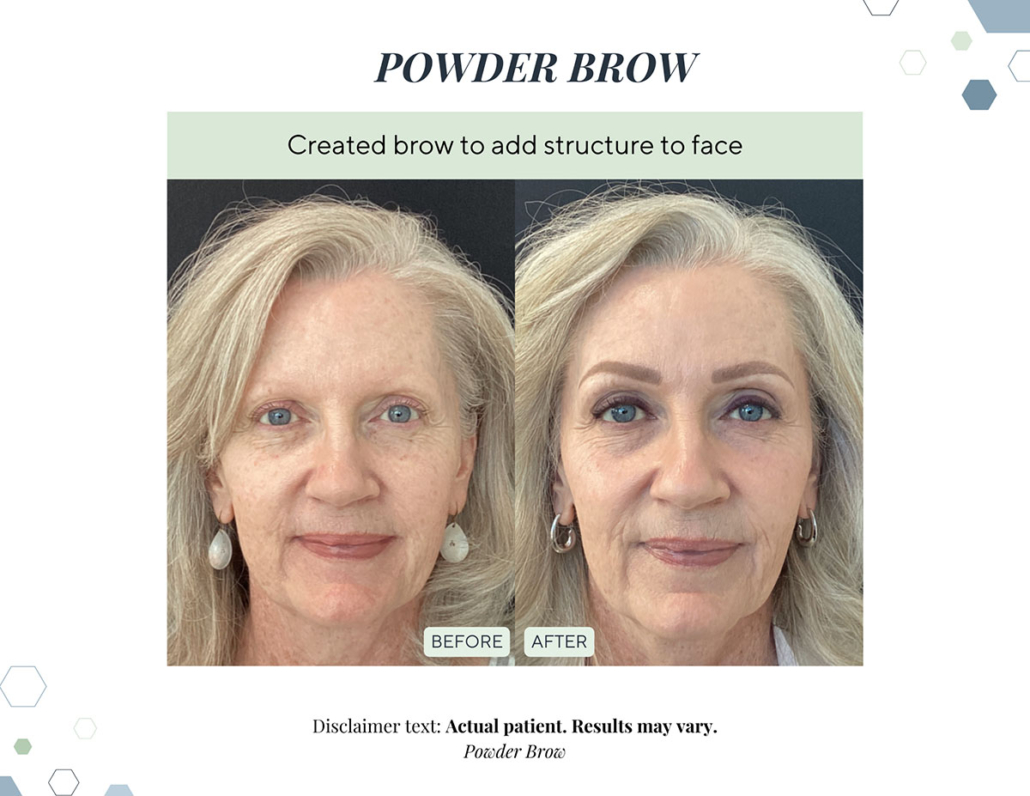Viewport: 1030px width, 796px height.
Task: Click the green caption banner about brow structure
Action: pyautogui.click(x=514, y=145)
